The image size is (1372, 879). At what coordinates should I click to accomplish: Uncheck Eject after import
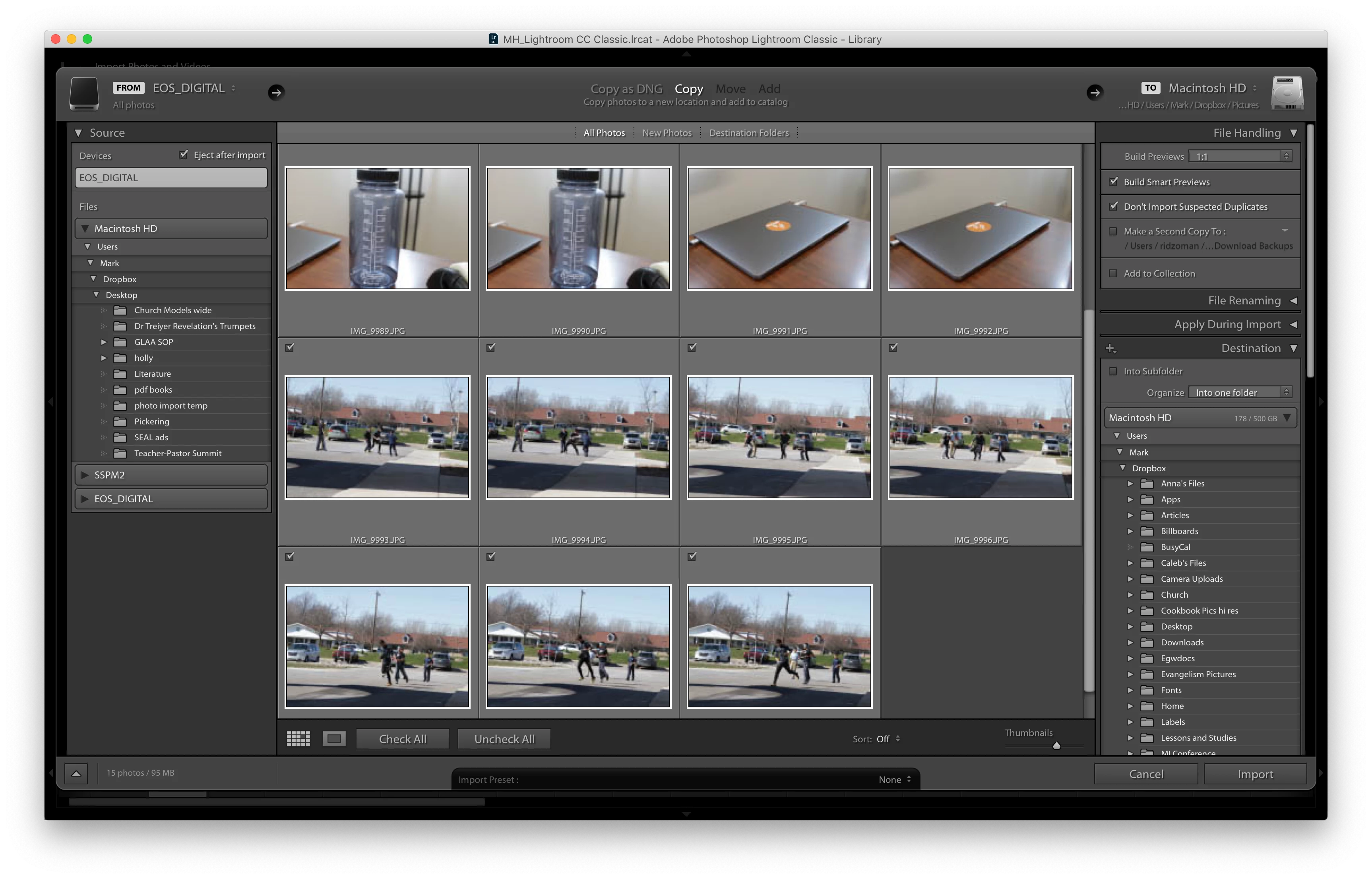[183, 155]
